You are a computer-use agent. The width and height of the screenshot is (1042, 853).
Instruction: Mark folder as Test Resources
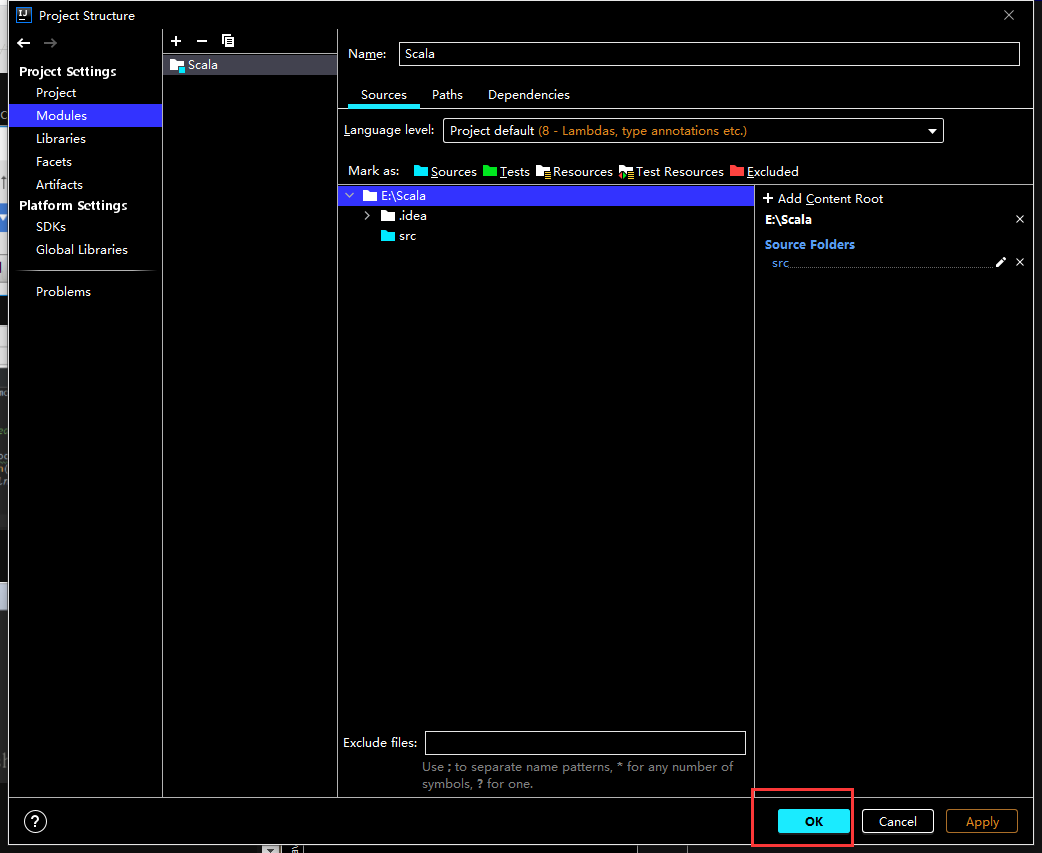671,171
